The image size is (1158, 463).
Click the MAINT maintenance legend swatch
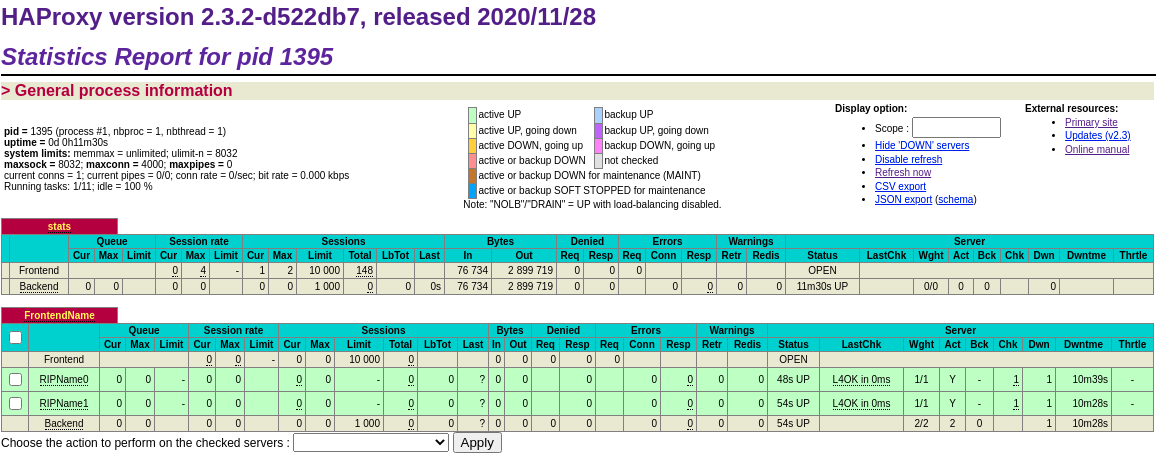coord(473,176)
